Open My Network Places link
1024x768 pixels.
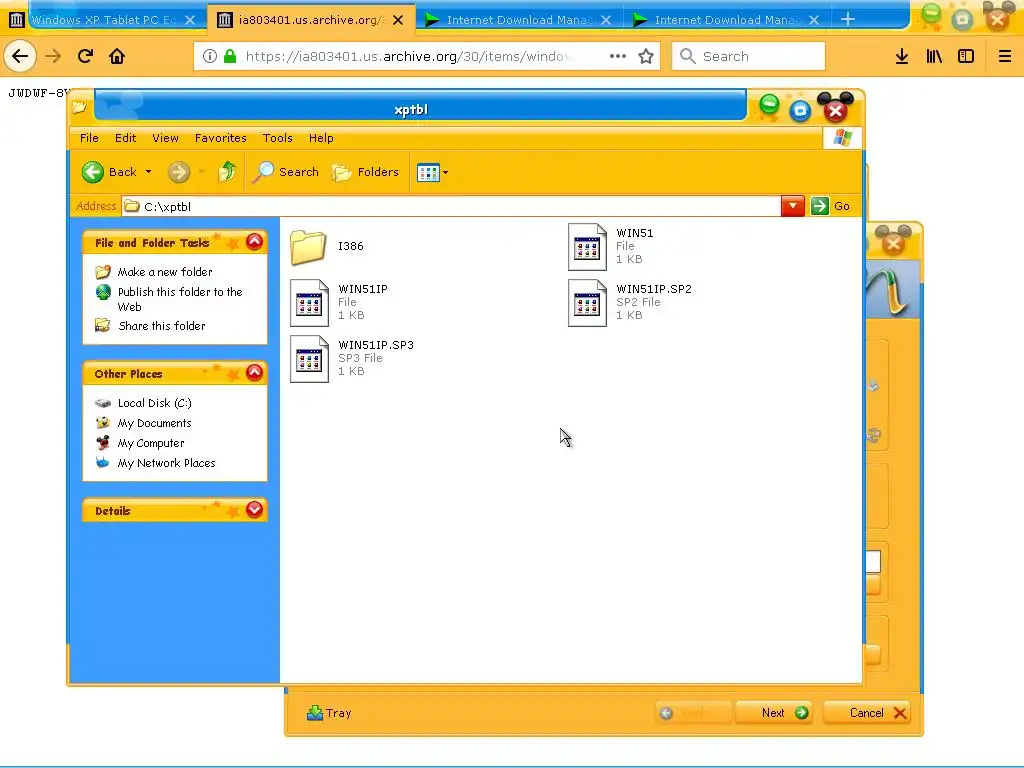pyautogui.click(x=166, y=463)
